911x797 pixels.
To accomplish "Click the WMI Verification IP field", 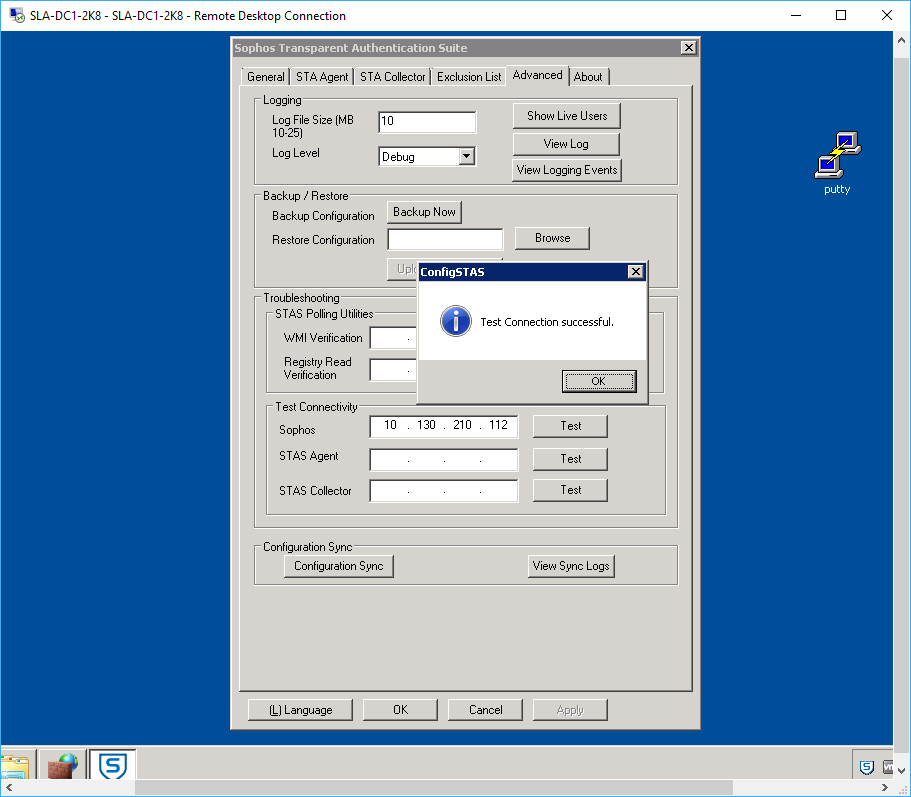I will click(393, 338).
